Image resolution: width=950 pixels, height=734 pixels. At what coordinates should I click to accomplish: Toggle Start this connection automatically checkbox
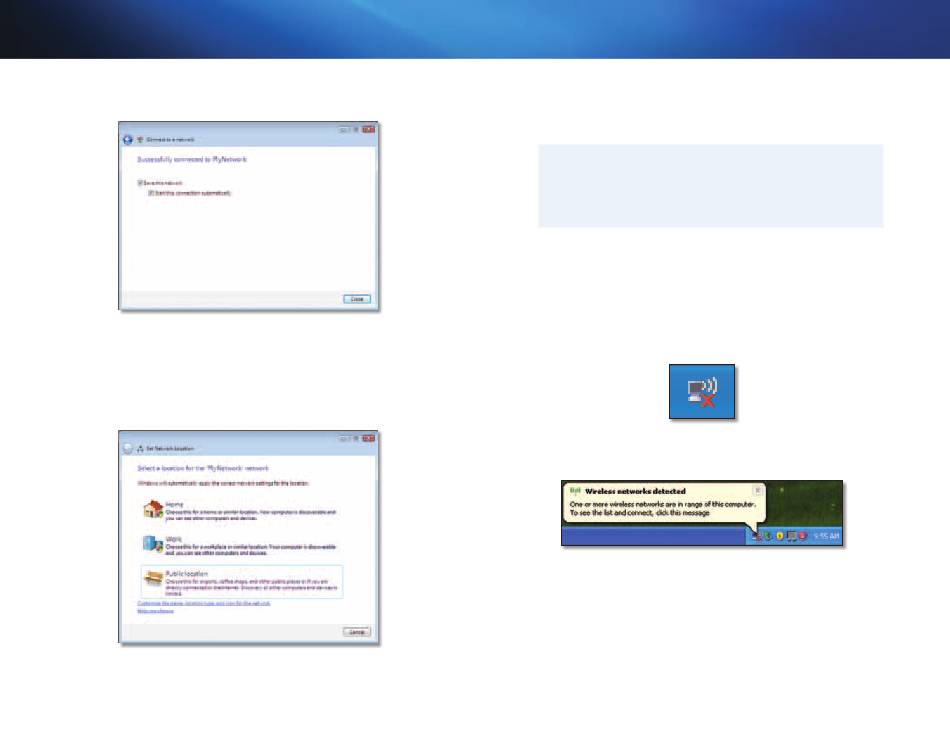pos(151,193)
